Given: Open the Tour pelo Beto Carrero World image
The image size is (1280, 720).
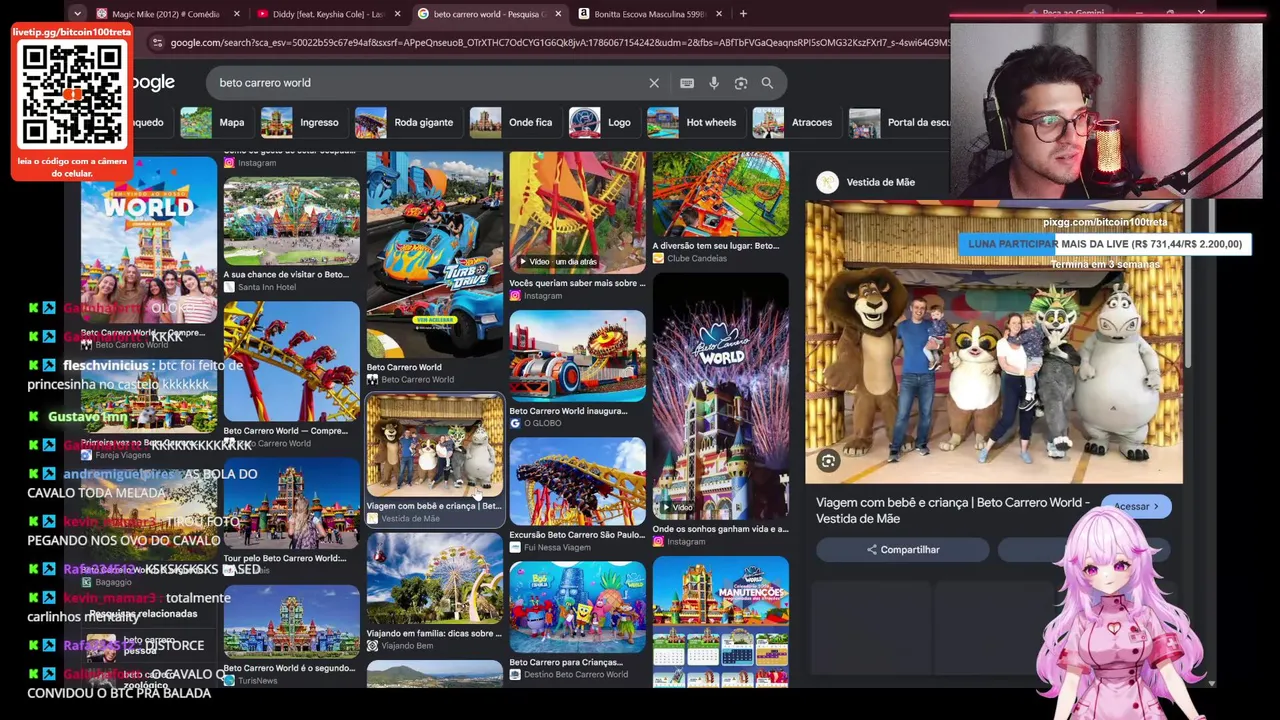Looking at the screenshot, I should coord(291,504).
